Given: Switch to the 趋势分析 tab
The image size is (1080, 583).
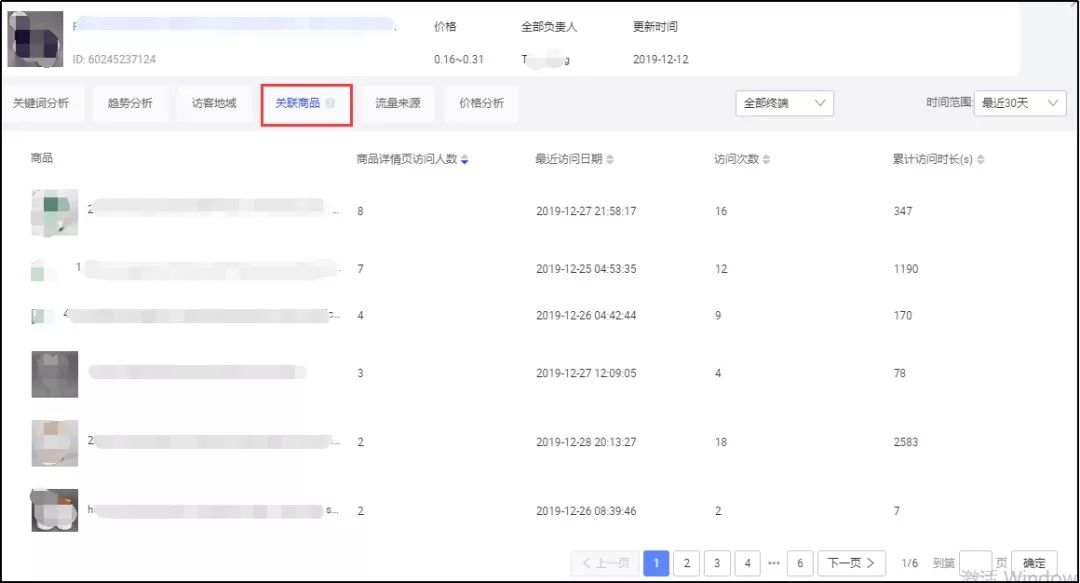Looking at the screenshot, I should click(129, 103).
